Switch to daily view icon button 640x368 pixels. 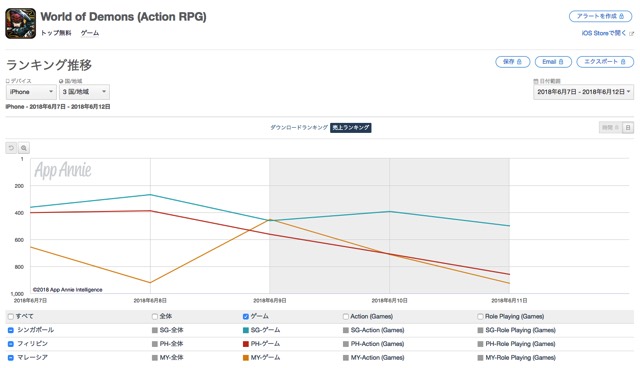[x=628, y=128]
